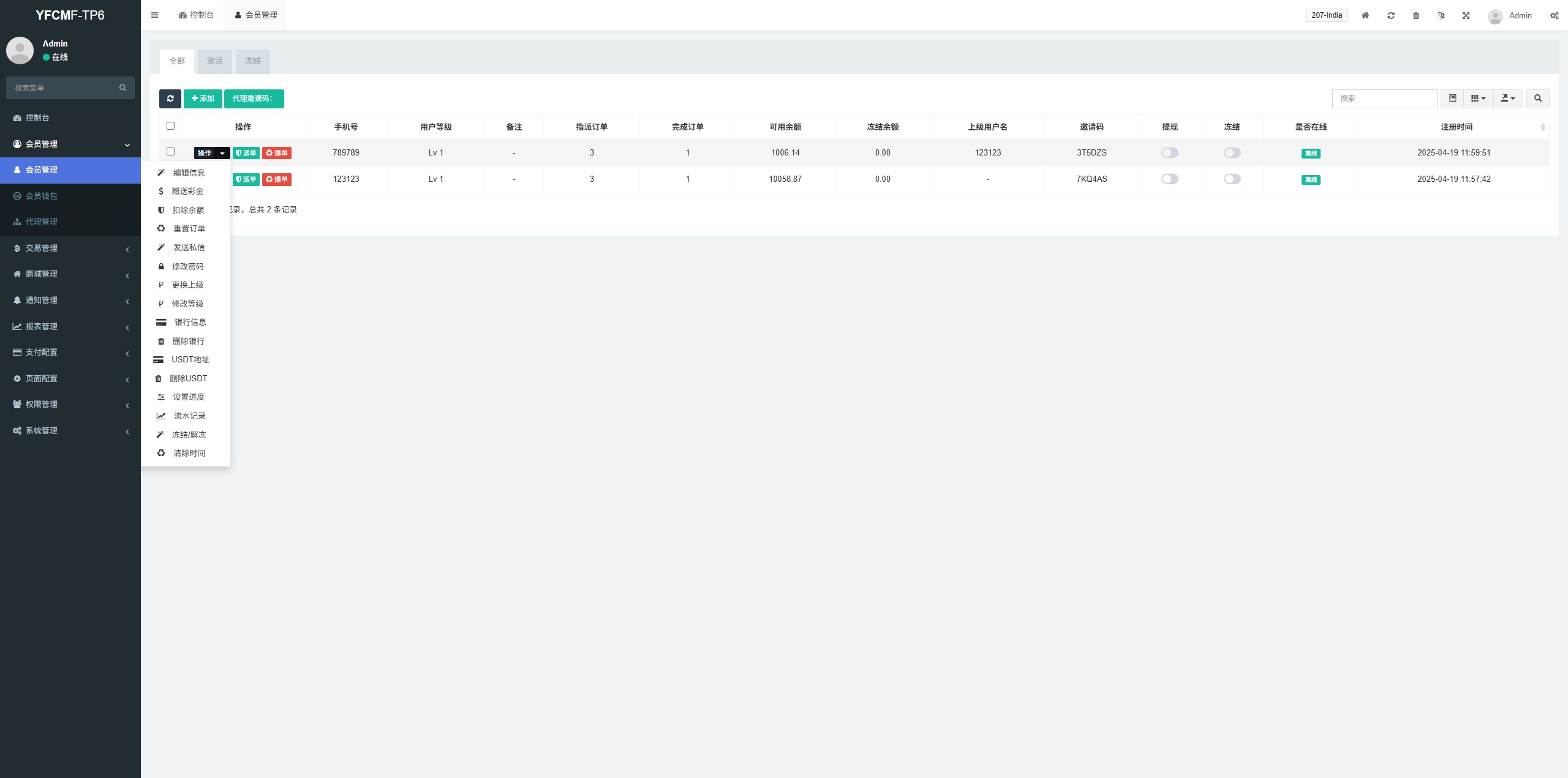
Task: Toggle table card view icon
Action: (1452, 99)
